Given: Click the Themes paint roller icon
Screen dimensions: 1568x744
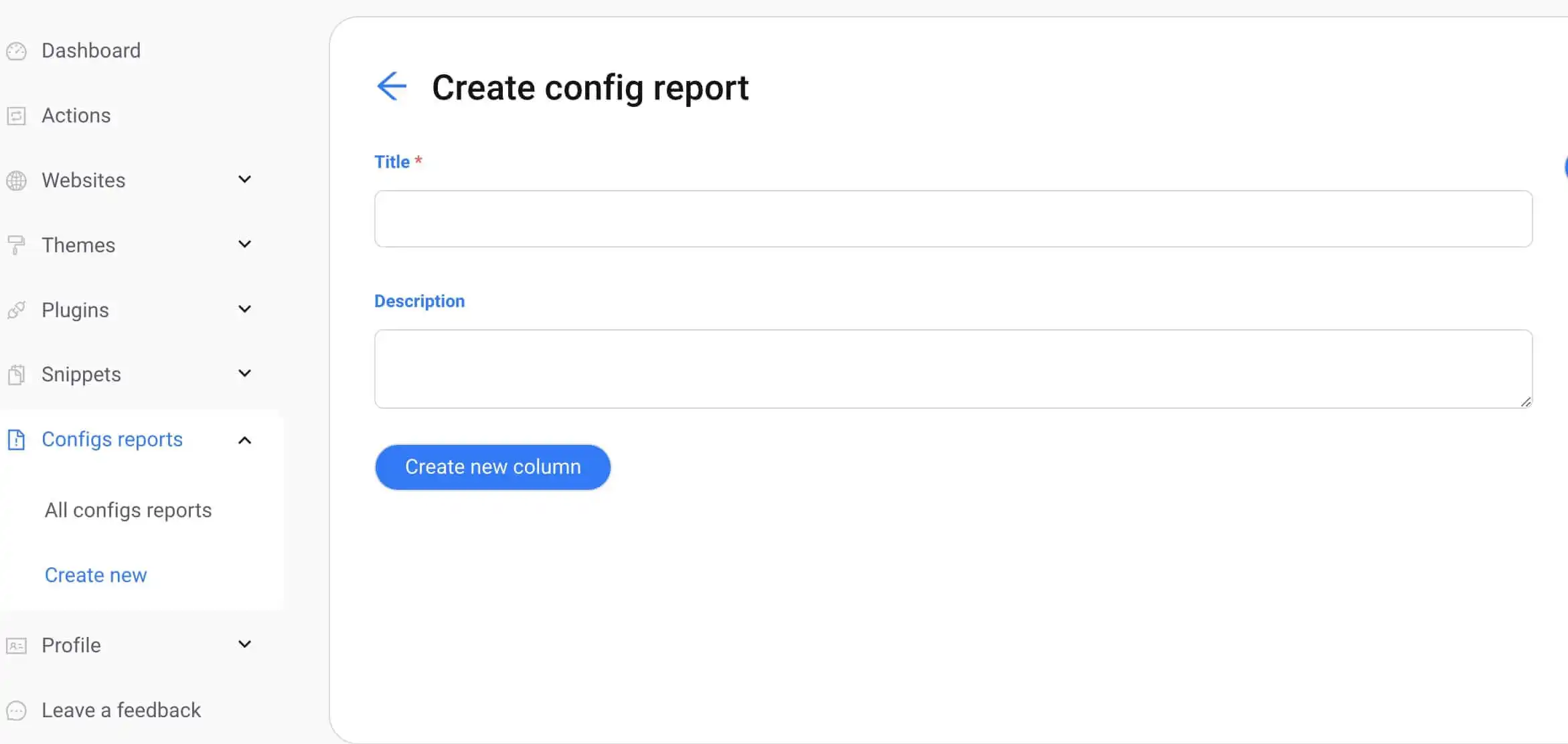Looking at the screenshot, I should 17,245.
